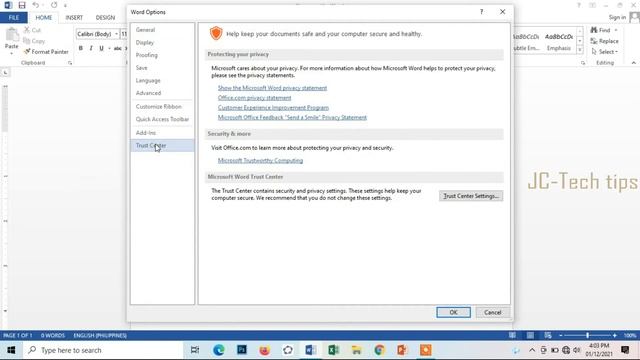
Task: Open Microsoft Trustworthy Computing link
Action: coord(260,160)
